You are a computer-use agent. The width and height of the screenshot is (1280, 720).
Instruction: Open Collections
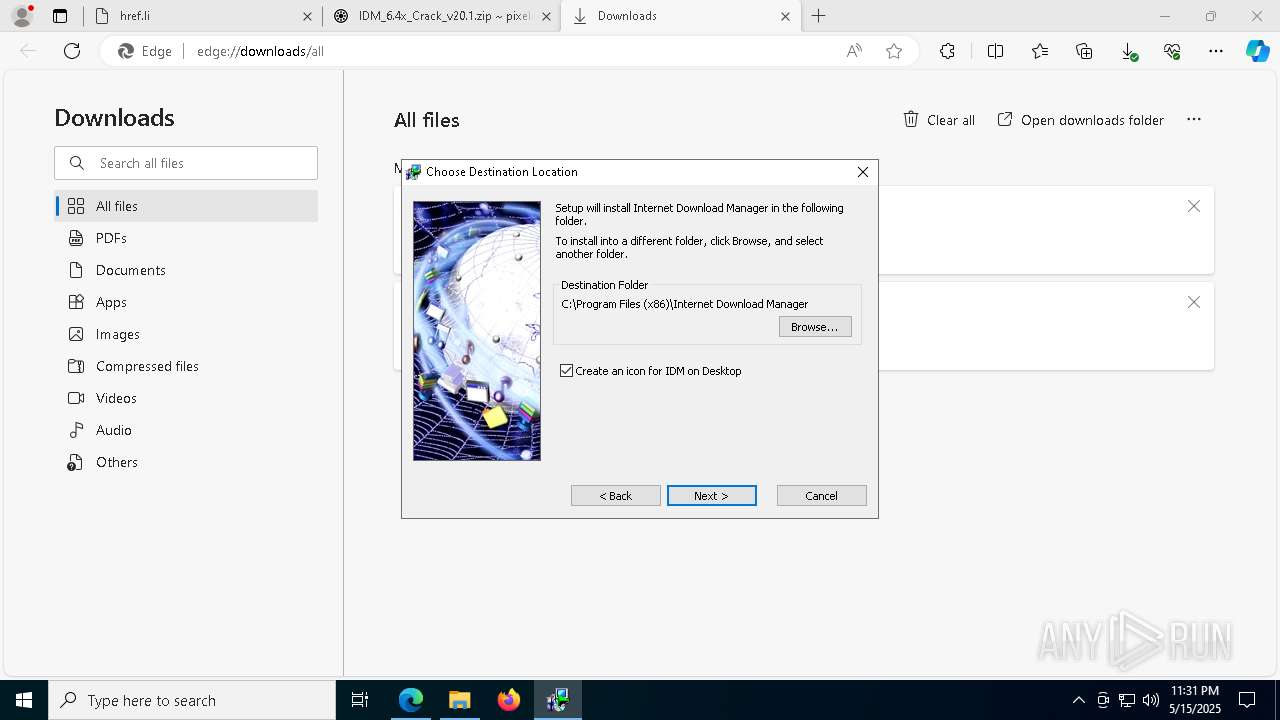[x=1084, y=51]
